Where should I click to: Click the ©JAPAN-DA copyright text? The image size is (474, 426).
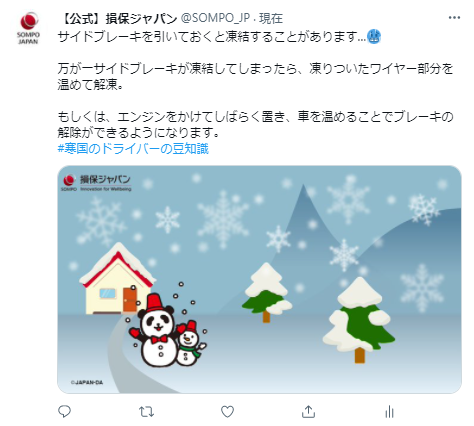87,382
